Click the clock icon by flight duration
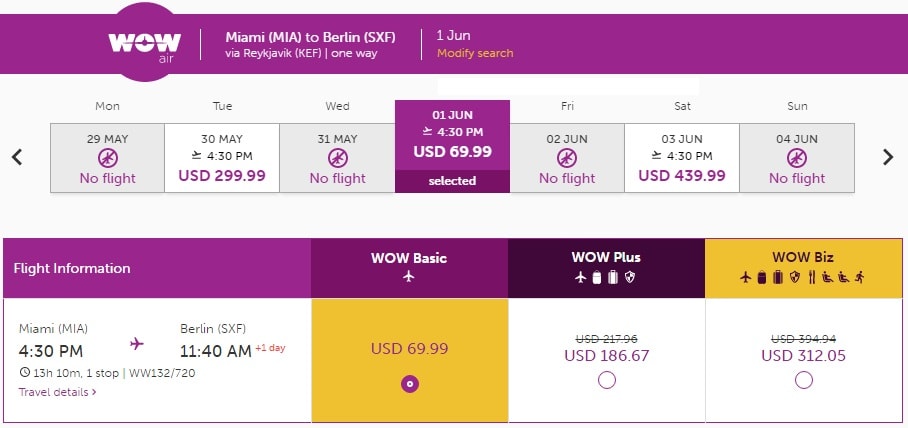Screen dimensions: 908x428 coord(24,372)
